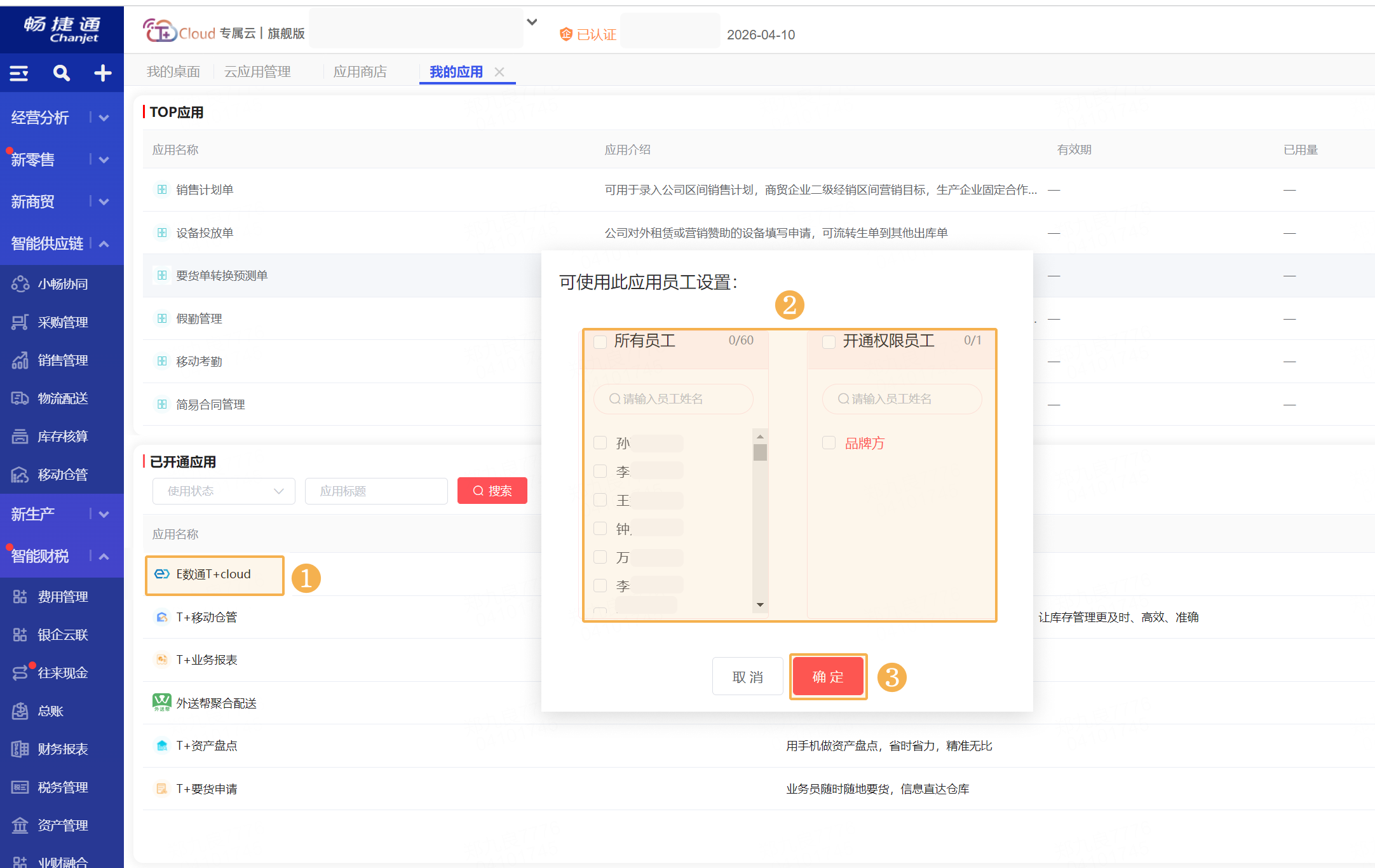Image resolution: width=1375 pixels, height=868 pixels.
Task: Open 费用管理 module icon
Action: [20, 597]
